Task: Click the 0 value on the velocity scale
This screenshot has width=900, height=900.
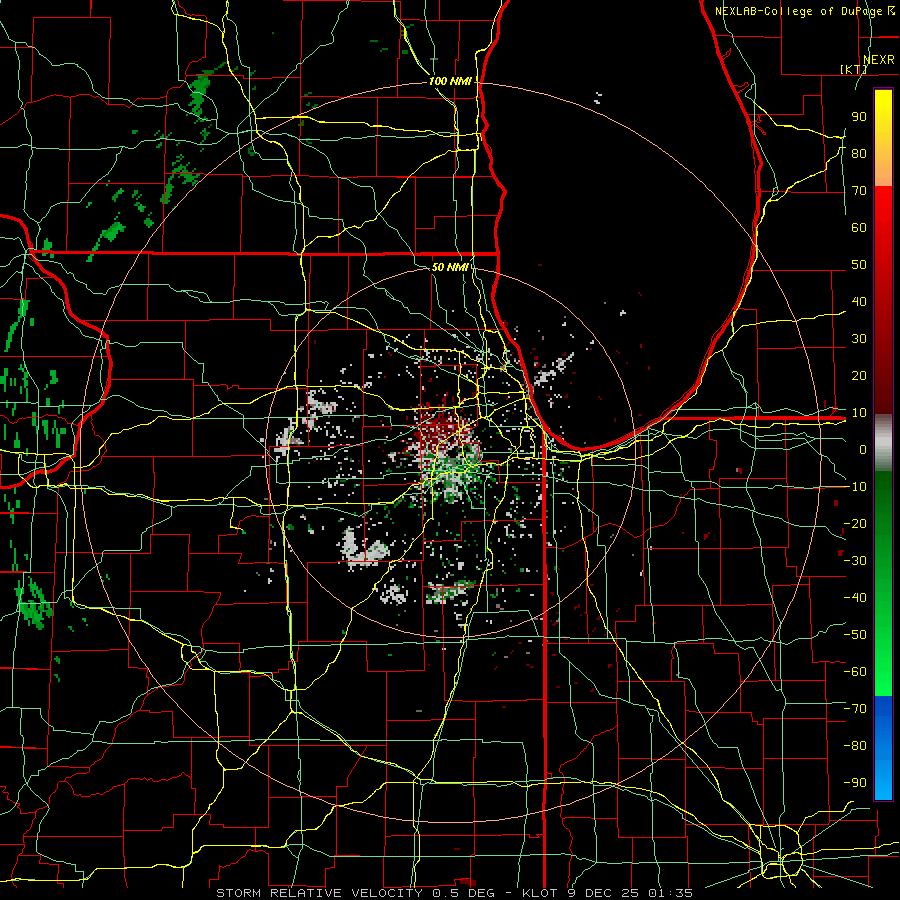Action: pyautogui.click(x=863, y=449)
